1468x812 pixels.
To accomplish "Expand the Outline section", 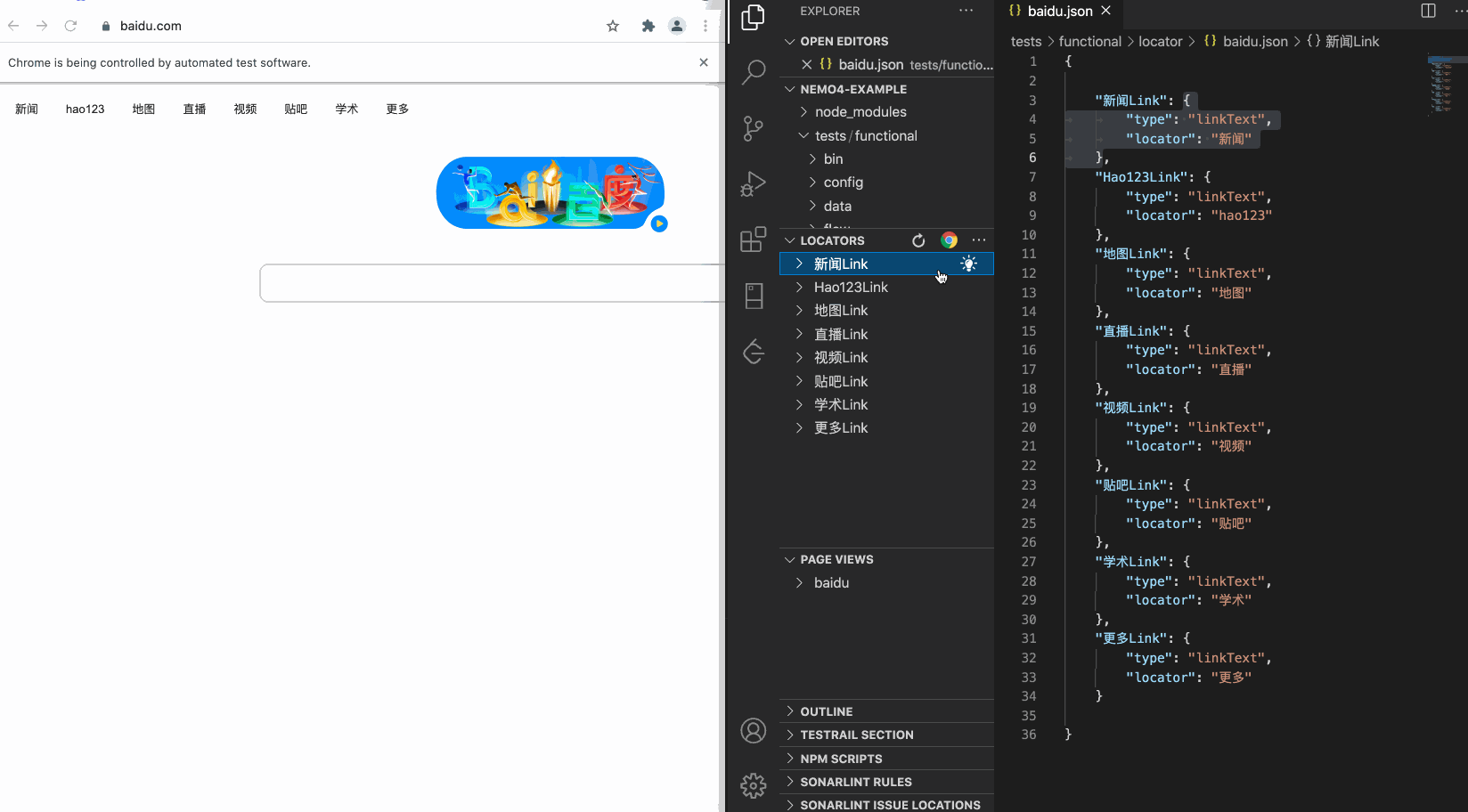I will point(789,711).
